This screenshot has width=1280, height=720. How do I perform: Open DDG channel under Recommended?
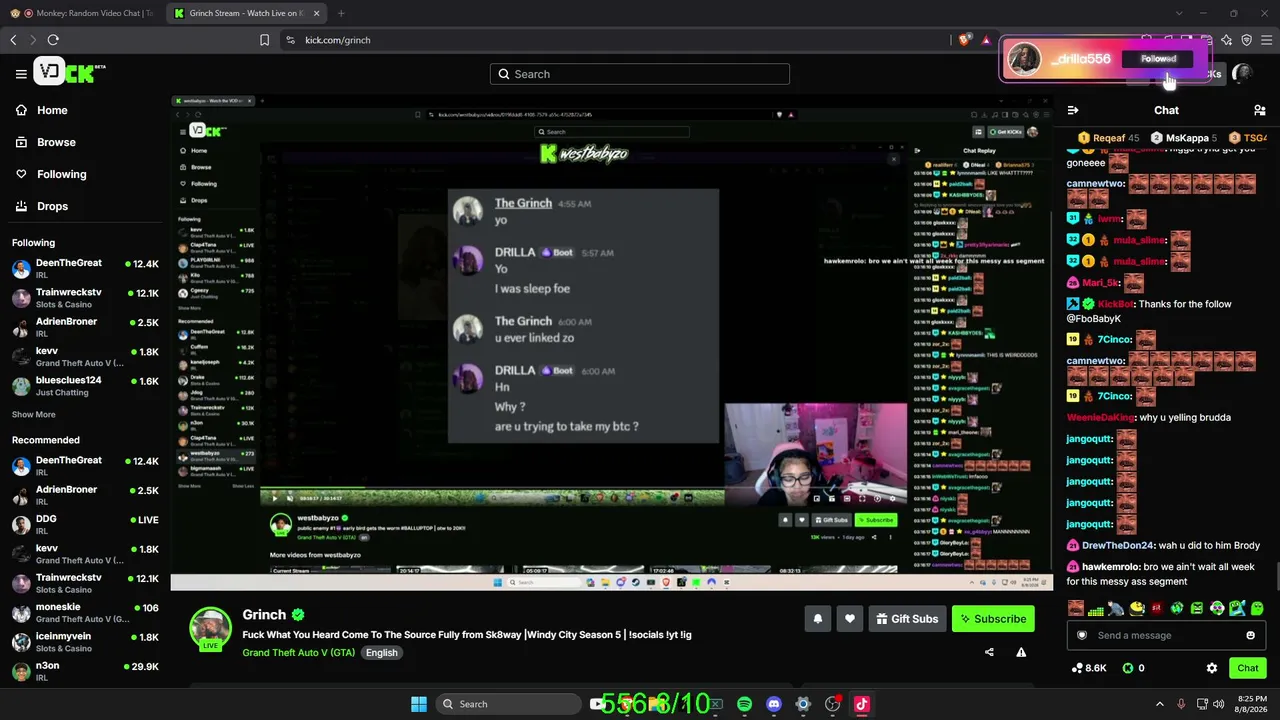coord(85,524)
